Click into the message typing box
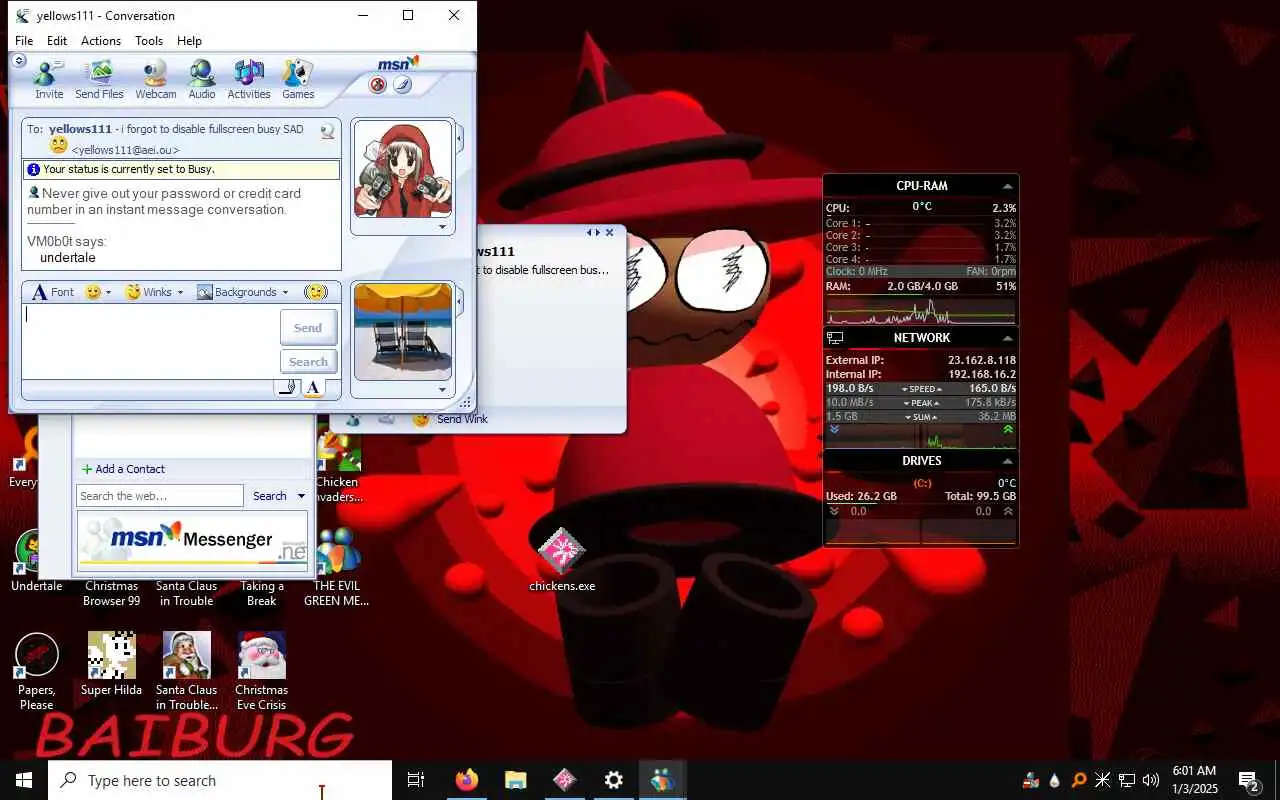 tap(150, 342)
